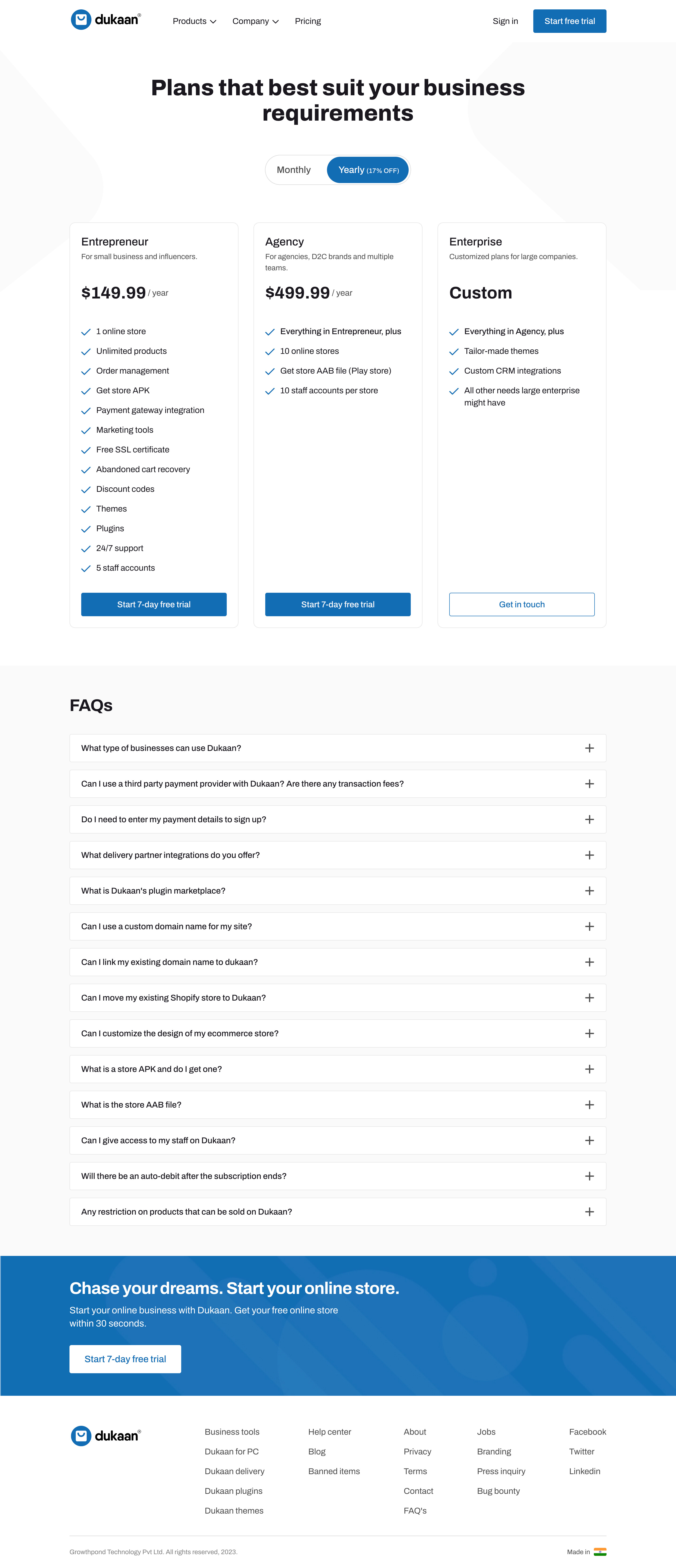Expand the Company dropdown menu
Screen dimensions: 676x1568
click(253, 20)
